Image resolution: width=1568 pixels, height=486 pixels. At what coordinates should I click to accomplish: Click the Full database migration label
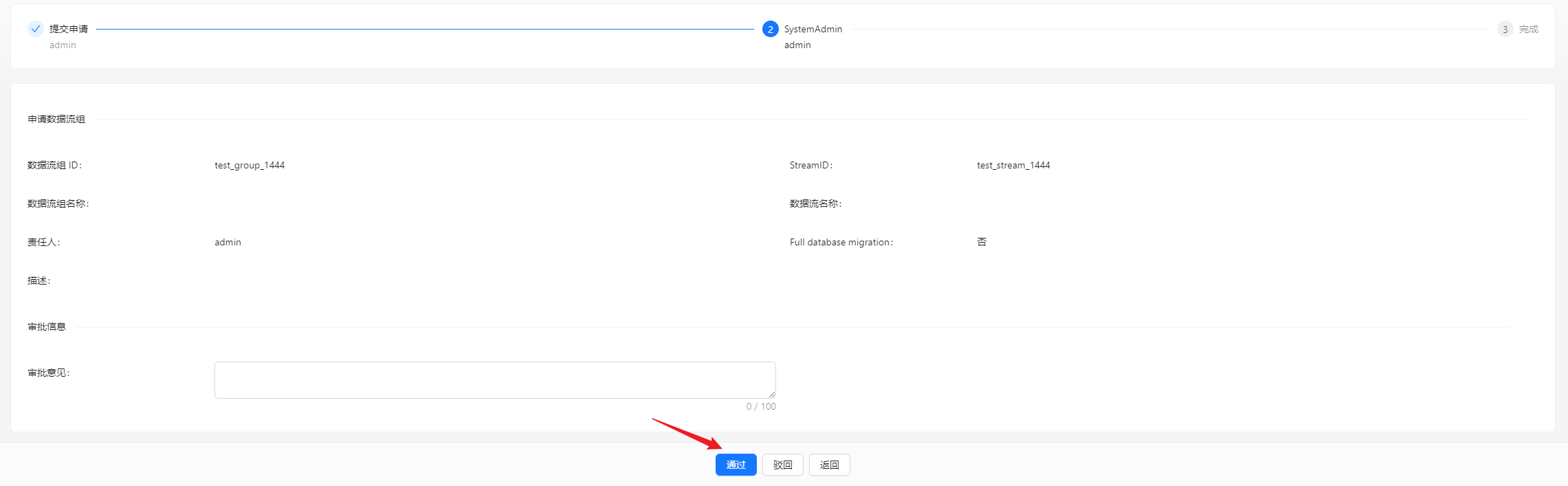[841, 242]
